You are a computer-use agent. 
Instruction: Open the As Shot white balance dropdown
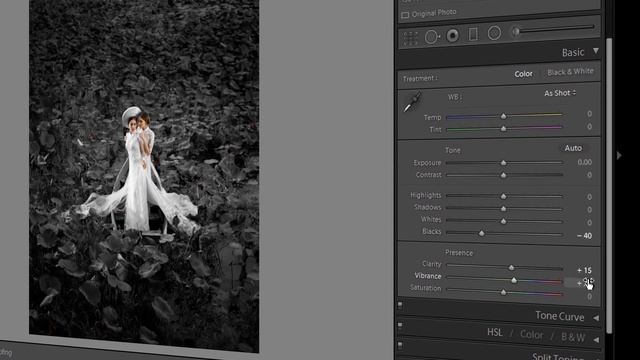[560, 93]
